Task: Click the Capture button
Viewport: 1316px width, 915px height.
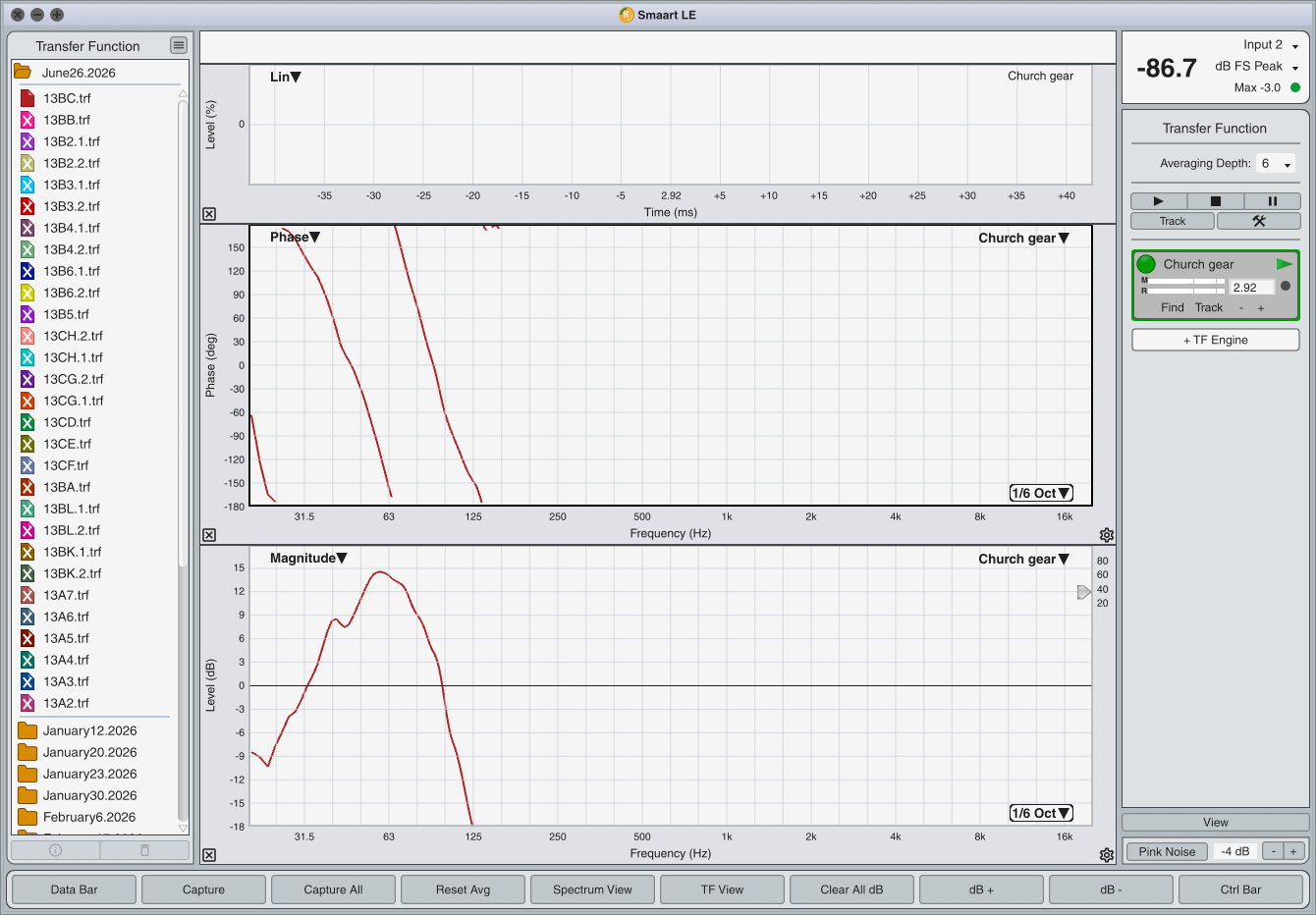Action: pyautogui.click(x=203, y=889)
